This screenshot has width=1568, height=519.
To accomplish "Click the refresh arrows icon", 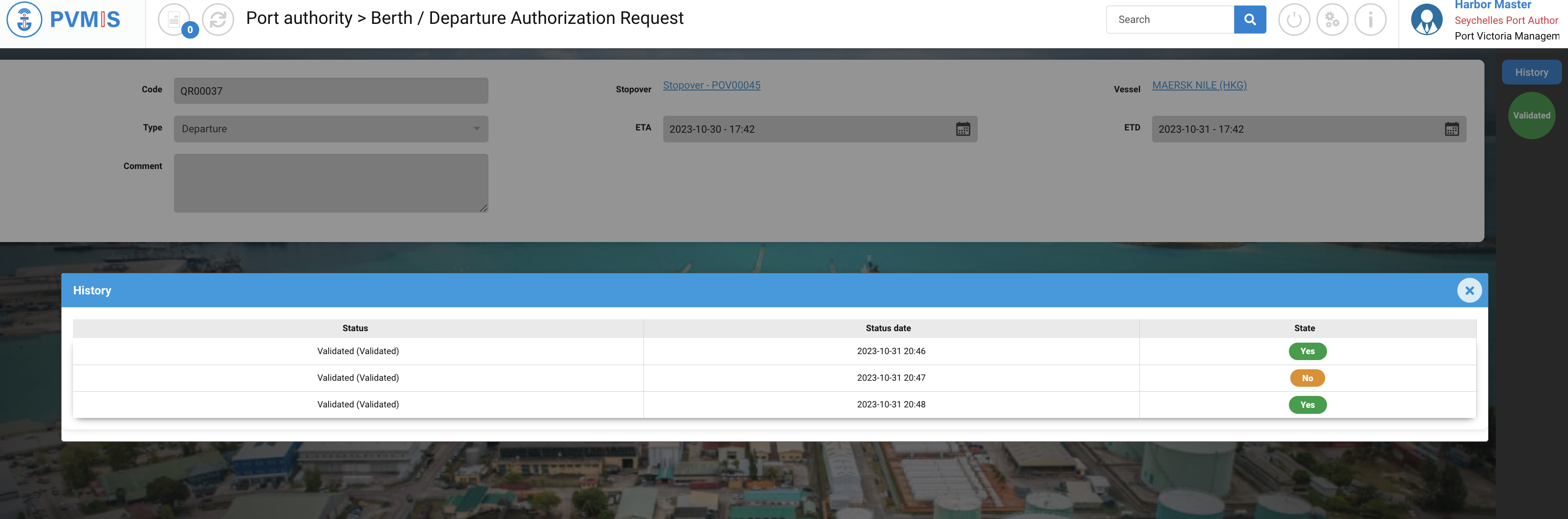I will click(218, 19).
